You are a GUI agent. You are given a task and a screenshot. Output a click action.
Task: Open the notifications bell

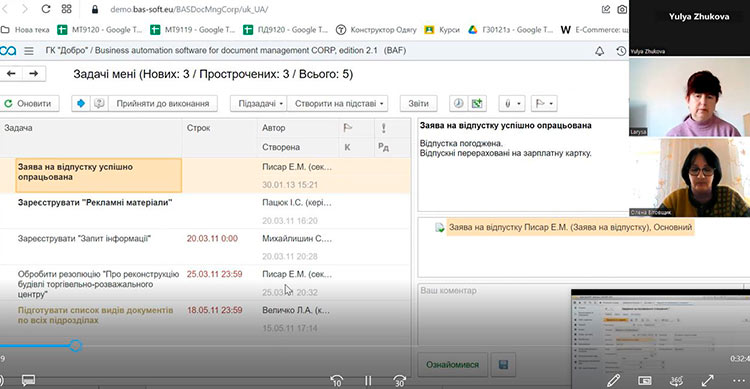click(x=599, y=51)
